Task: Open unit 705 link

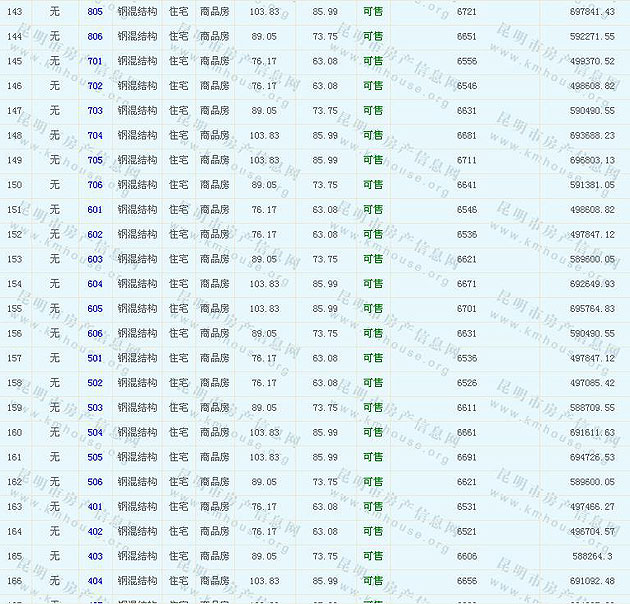Action: coord(95,160)
